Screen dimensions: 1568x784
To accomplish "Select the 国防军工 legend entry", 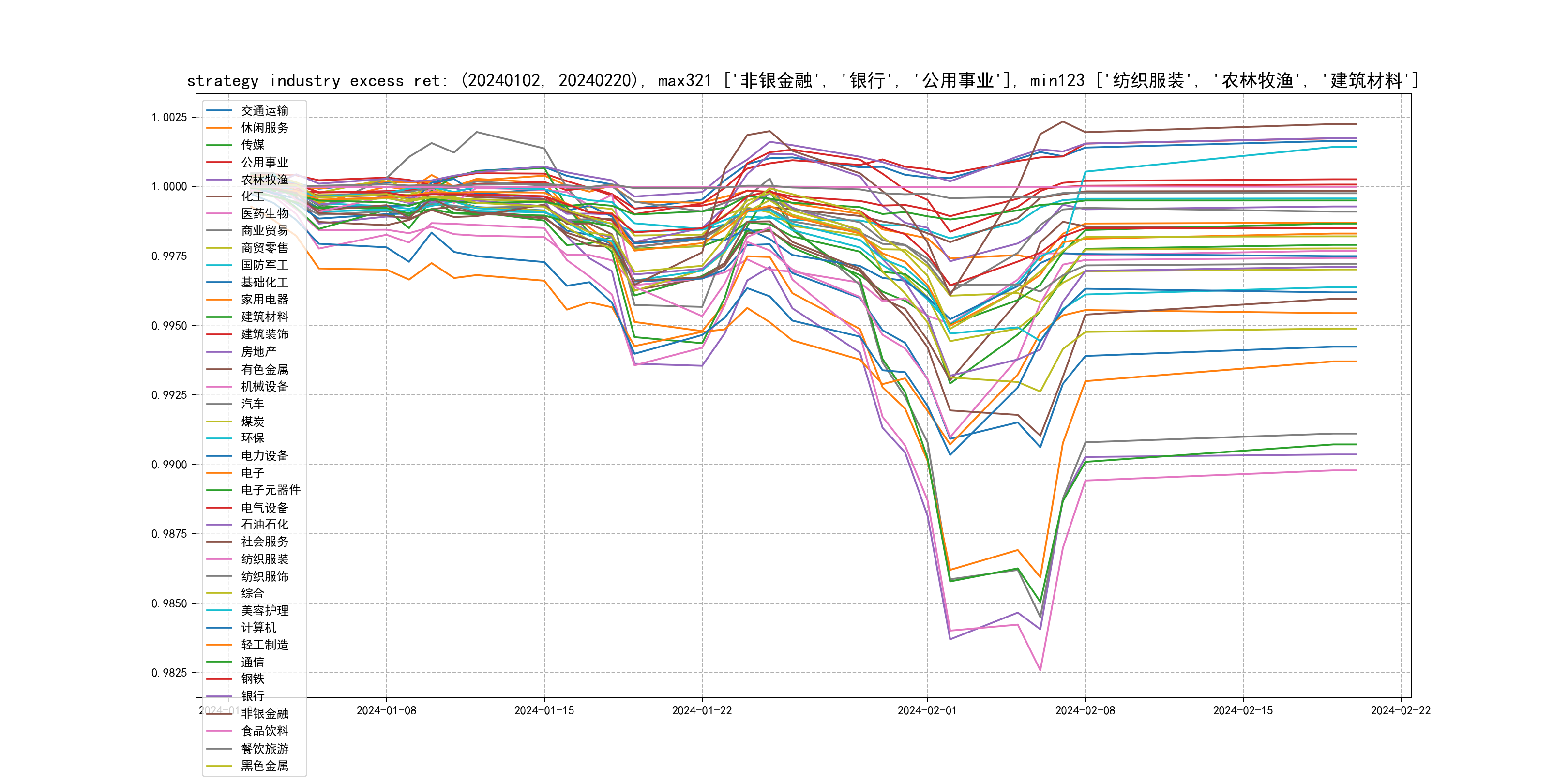I will (x=264, y=265).
